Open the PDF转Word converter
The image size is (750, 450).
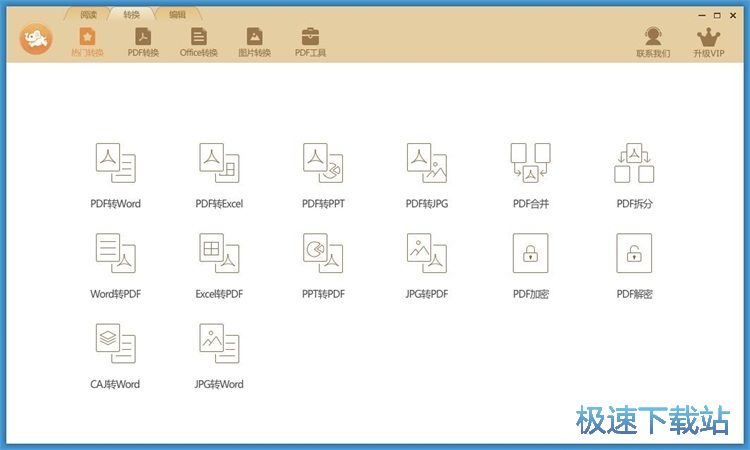[x=115, y=175]
